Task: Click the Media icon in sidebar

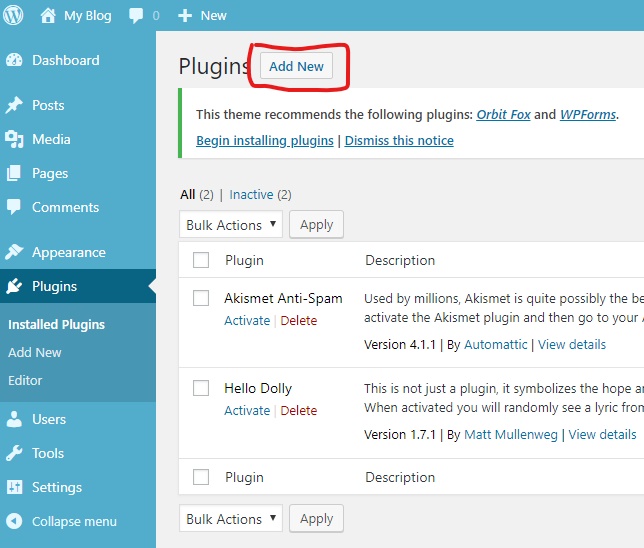Action: click(x=14, y=139)
